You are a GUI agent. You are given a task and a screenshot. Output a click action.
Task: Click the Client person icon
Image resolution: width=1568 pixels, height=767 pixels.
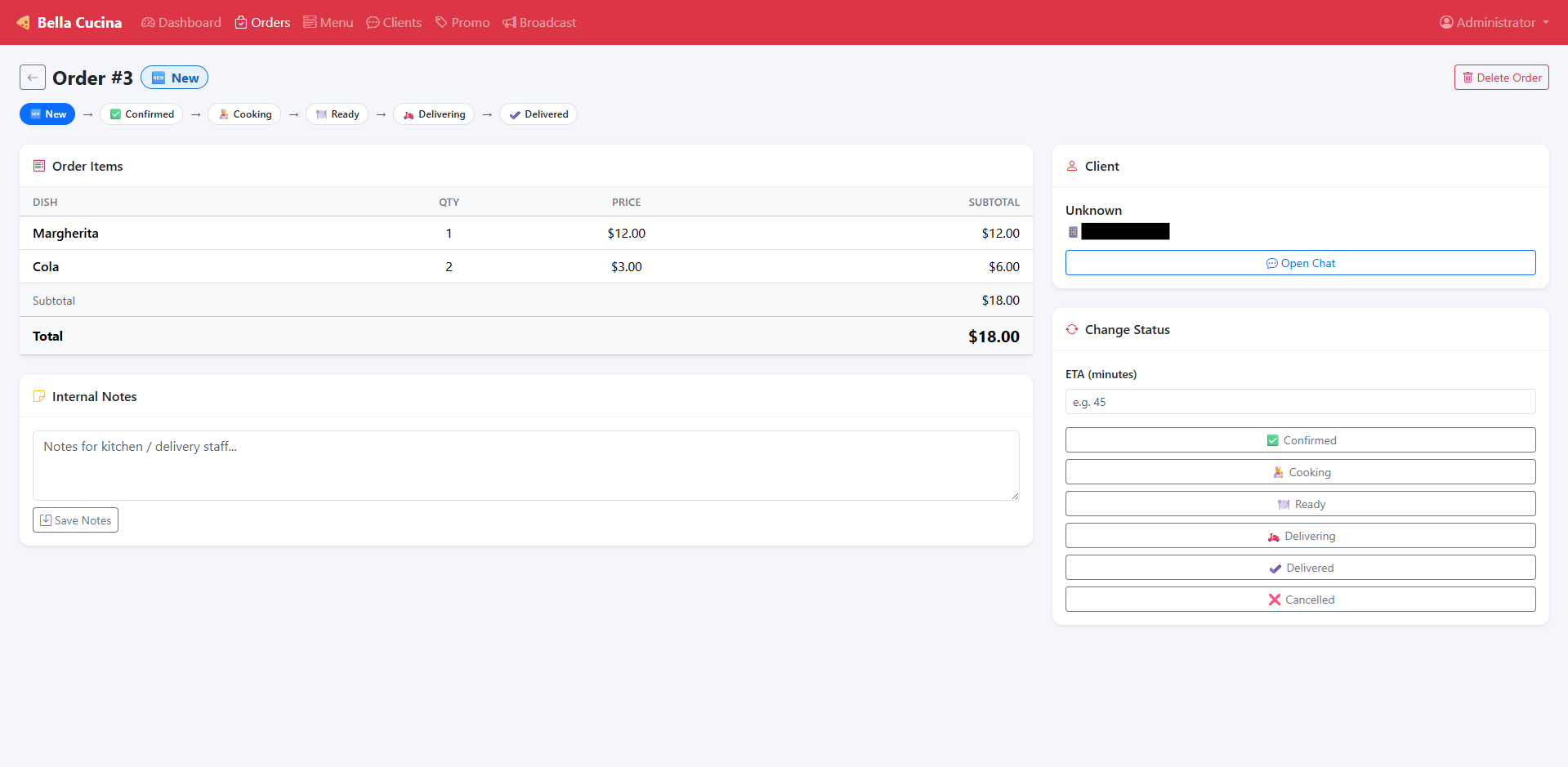pos(1072,166)
